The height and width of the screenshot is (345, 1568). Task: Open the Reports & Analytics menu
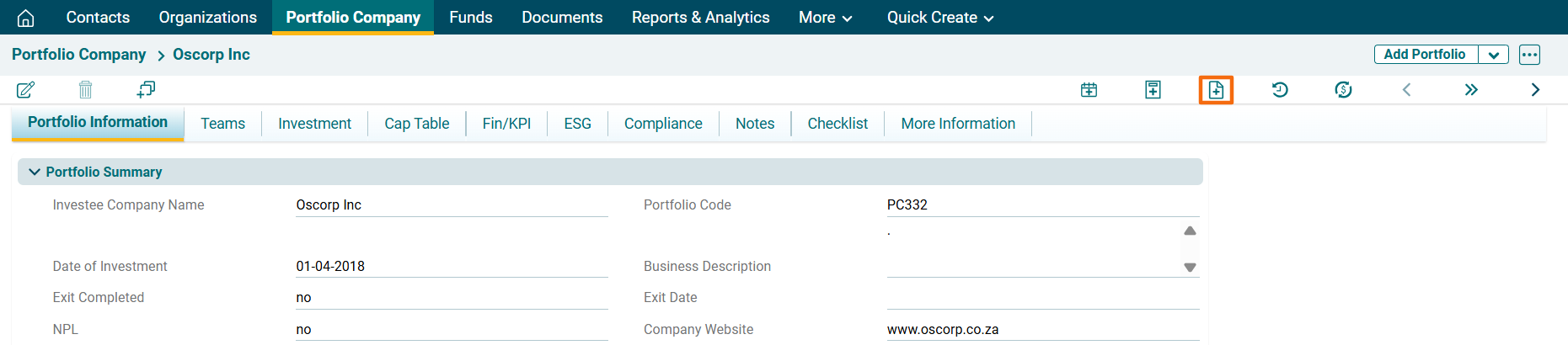700,18
